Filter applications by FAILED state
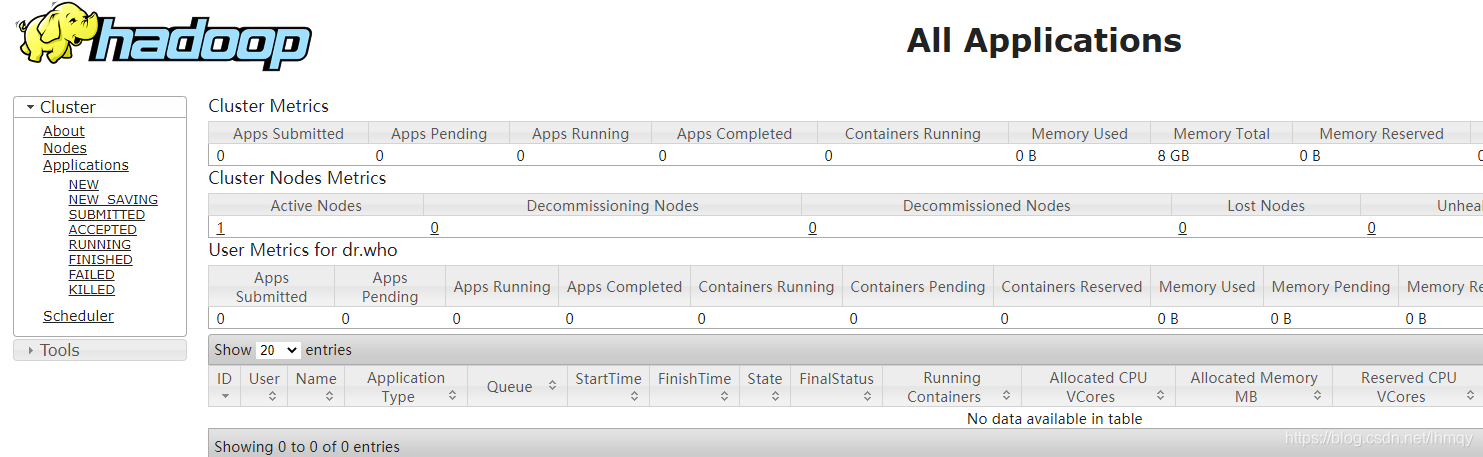Image resolution: width=1483 pixels, height=457 pixels. pos(92,274)
